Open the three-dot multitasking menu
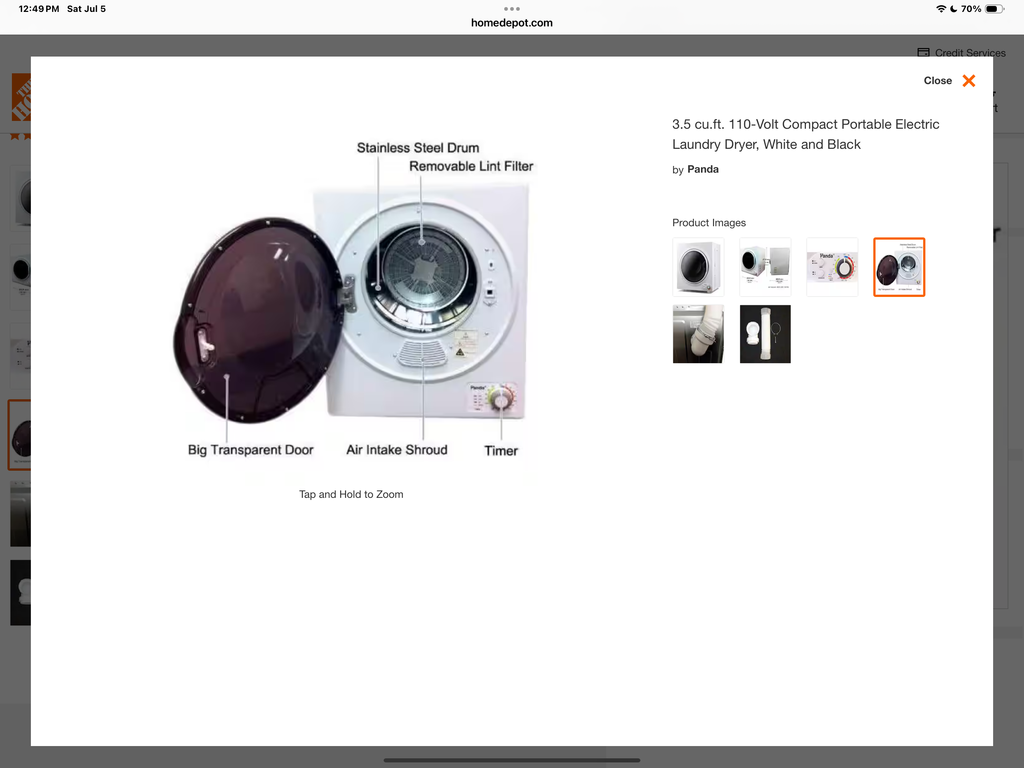Viewport: 1024px width, 768px height. [x=512, y=8]
